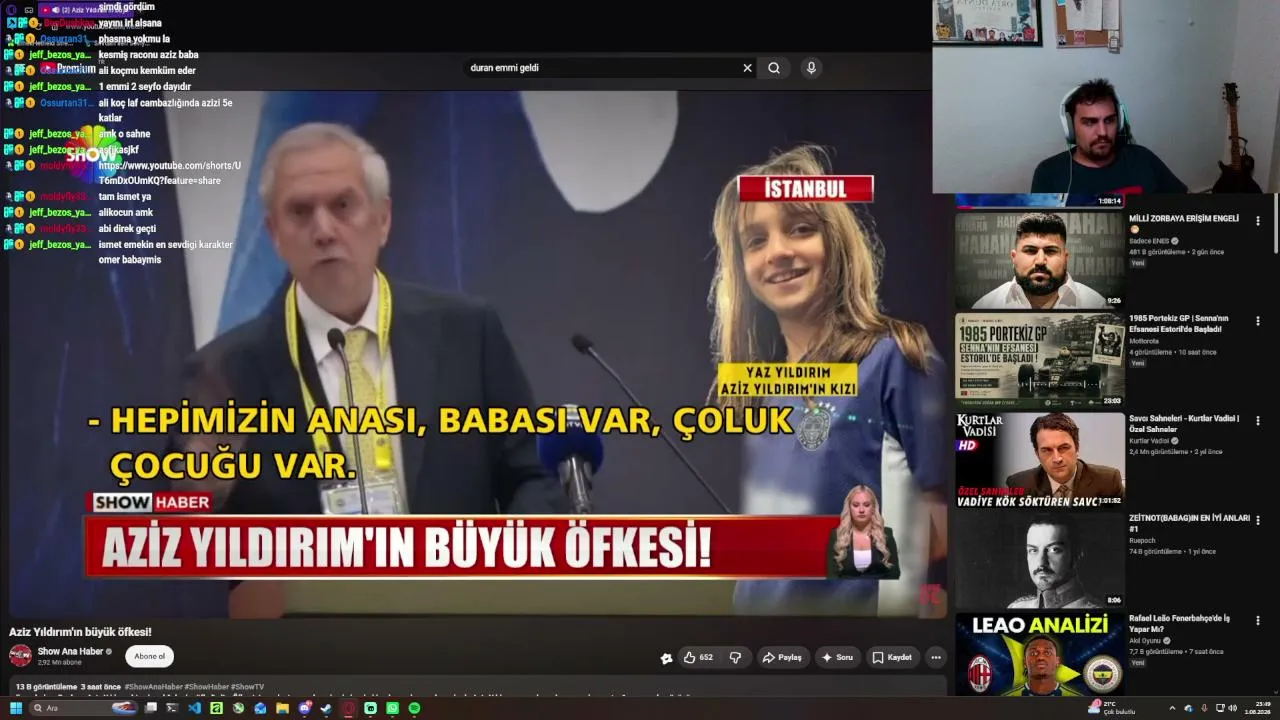The height and width of the screenshot is (720, 1280).
Task: Switch to Opera GX in the taskbar
Action: [x=349, y=708]
